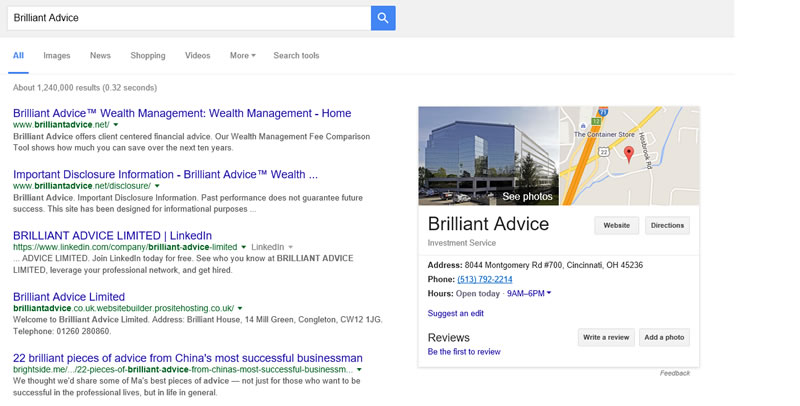Click Be the first to review link

tap(464, 351)
